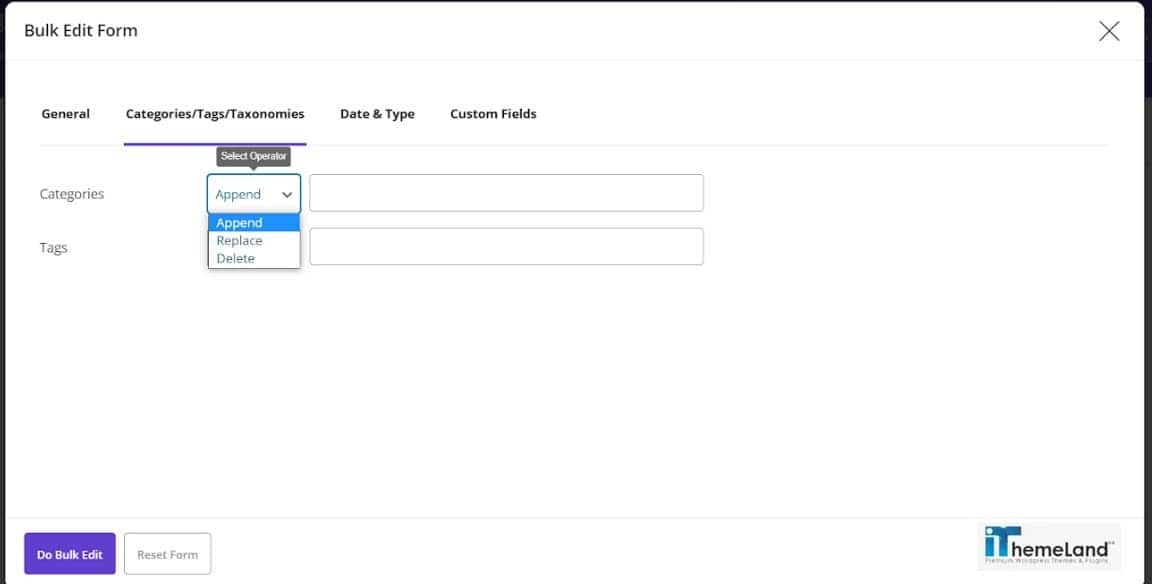Click the Select Operator tooltip label
This screenshot has height=584, width=1152.
[x=254, y=156]
